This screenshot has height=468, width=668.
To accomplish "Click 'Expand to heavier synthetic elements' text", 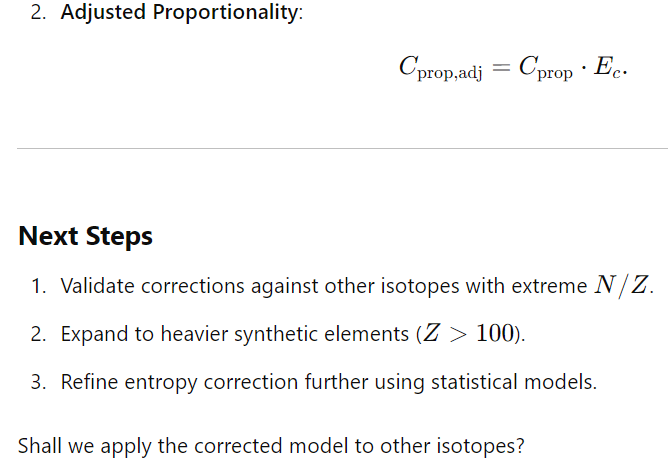I will point(235,334).
